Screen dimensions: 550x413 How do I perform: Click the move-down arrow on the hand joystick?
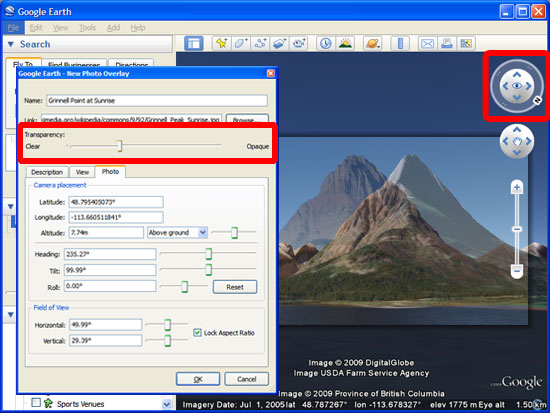coord(517,152)
